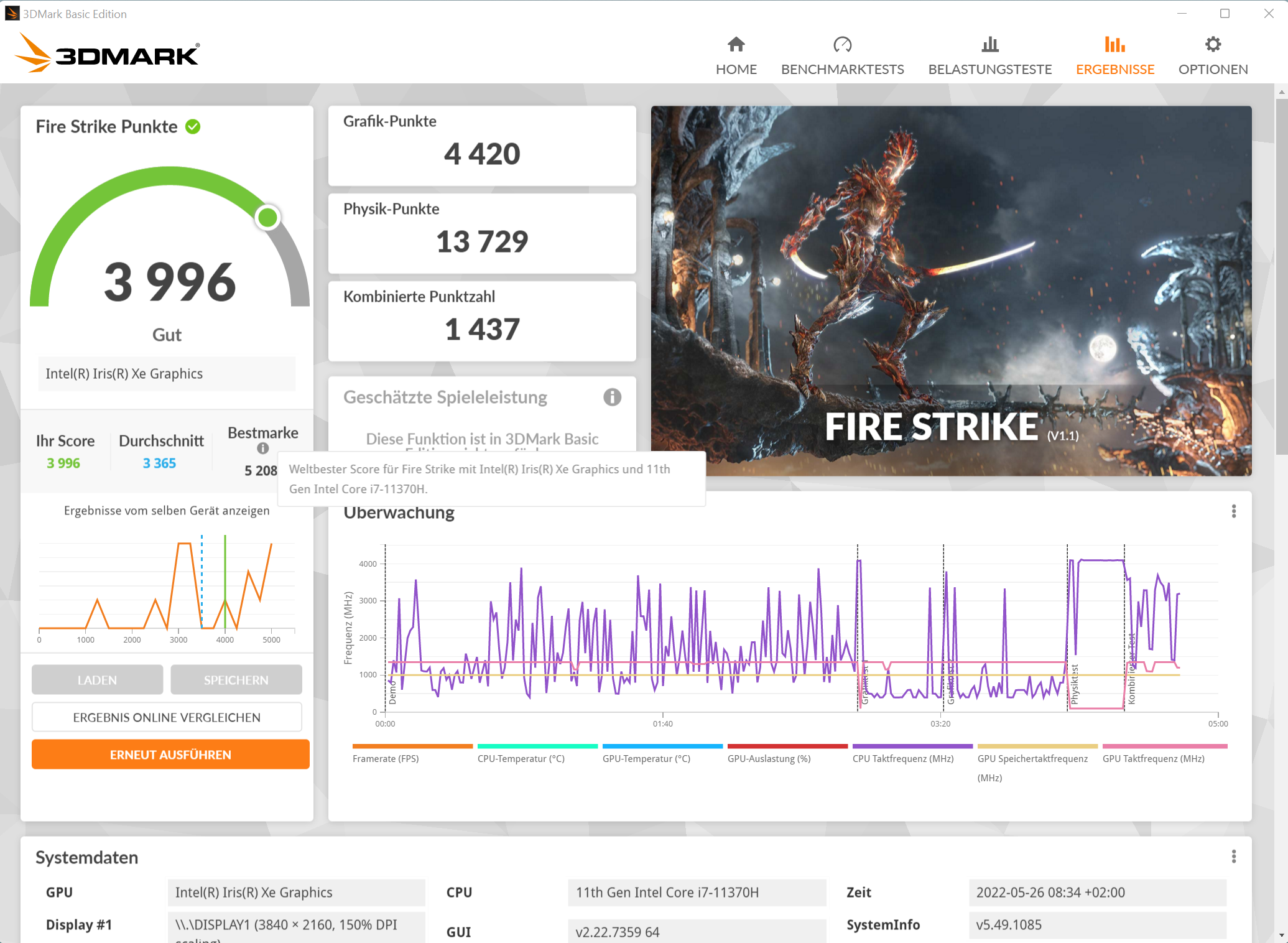This screenshot has height=943, width=1288.
Task: Select the Benchmarktests speedometer icon
Action: [843, 44]
